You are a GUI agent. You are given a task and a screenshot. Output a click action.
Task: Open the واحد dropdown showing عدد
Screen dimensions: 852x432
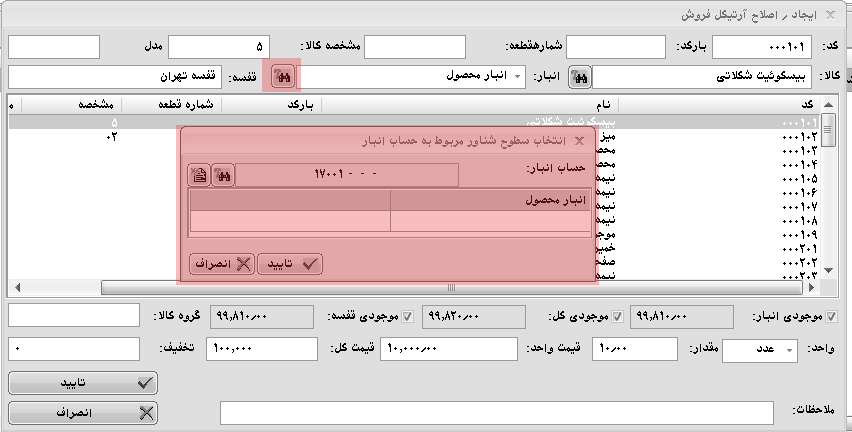[788, 350]
